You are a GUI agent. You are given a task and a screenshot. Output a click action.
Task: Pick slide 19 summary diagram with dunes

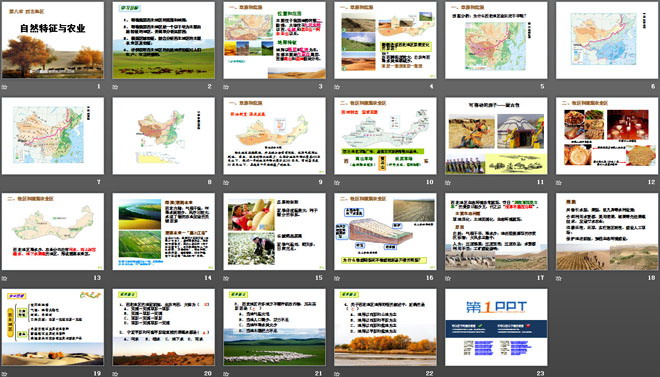point(53,327)
